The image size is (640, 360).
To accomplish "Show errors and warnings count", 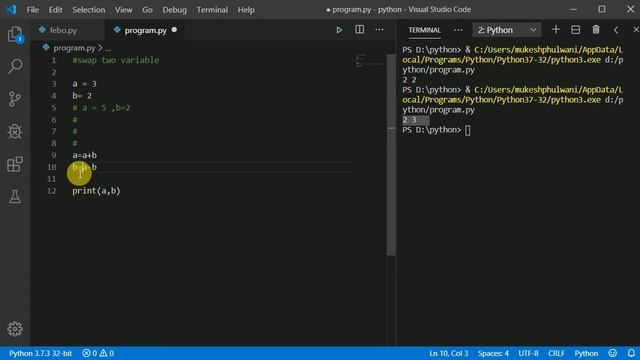I will [98, 353].
